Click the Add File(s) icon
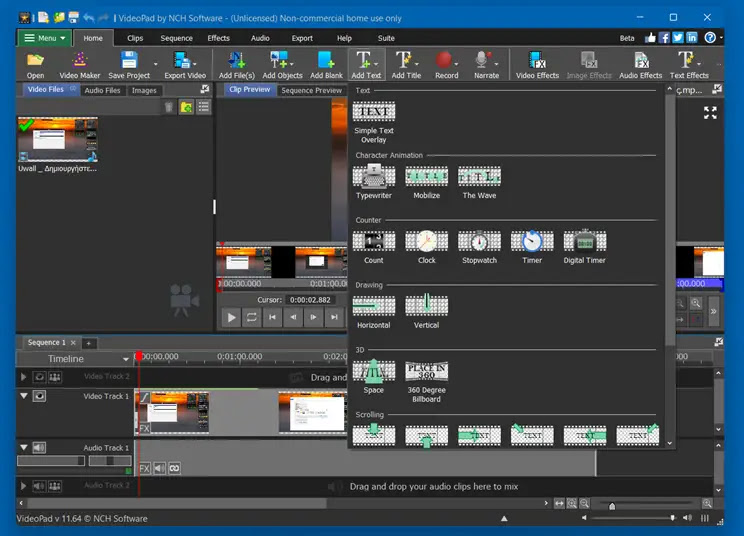 click(x=236, y=65)
